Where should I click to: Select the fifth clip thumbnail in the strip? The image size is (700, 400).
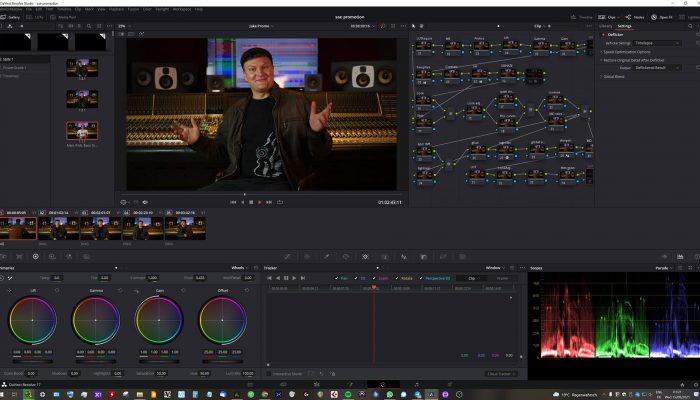(185, 228)
